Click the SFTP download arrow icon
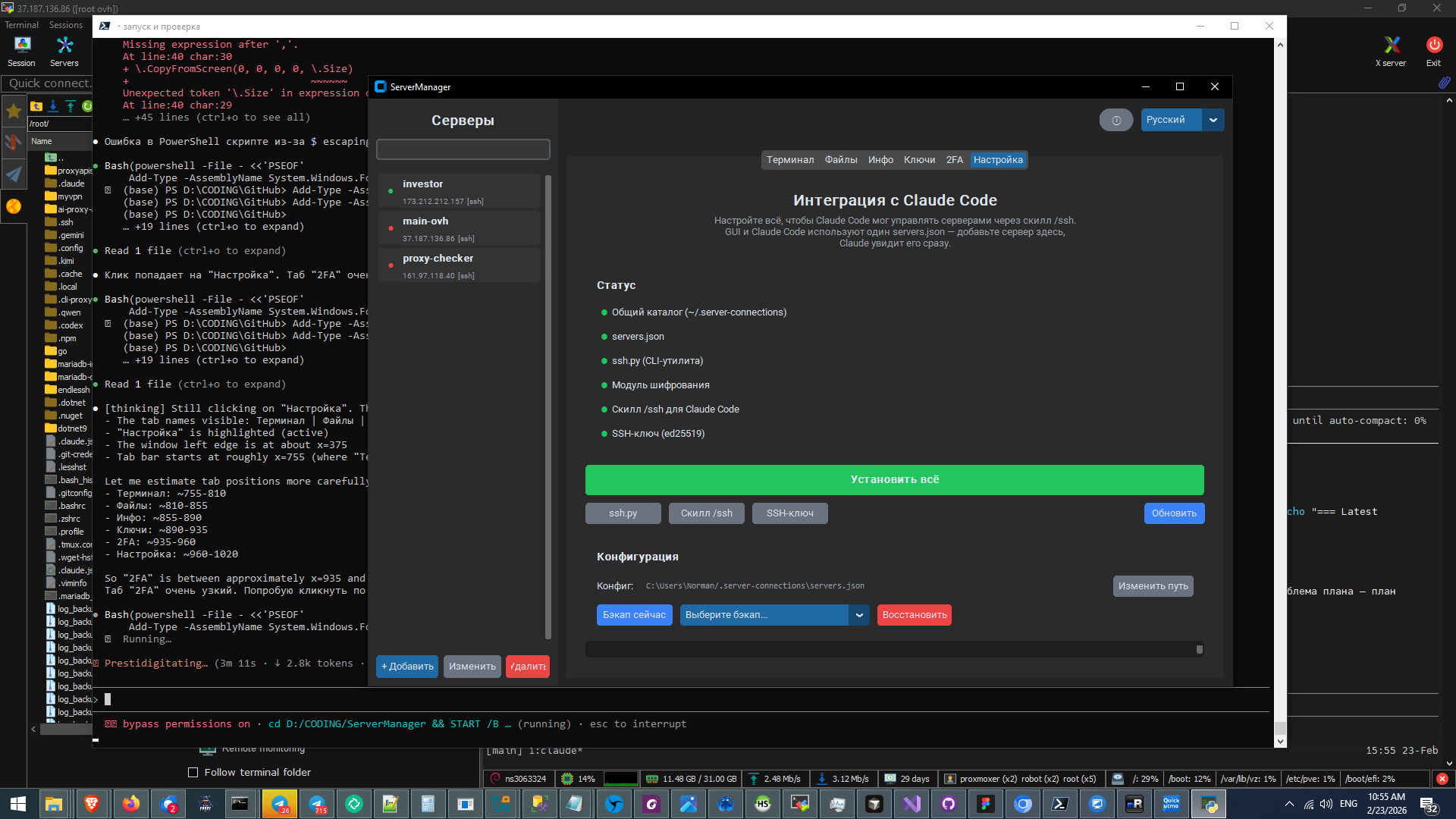 tap(53, 106)
